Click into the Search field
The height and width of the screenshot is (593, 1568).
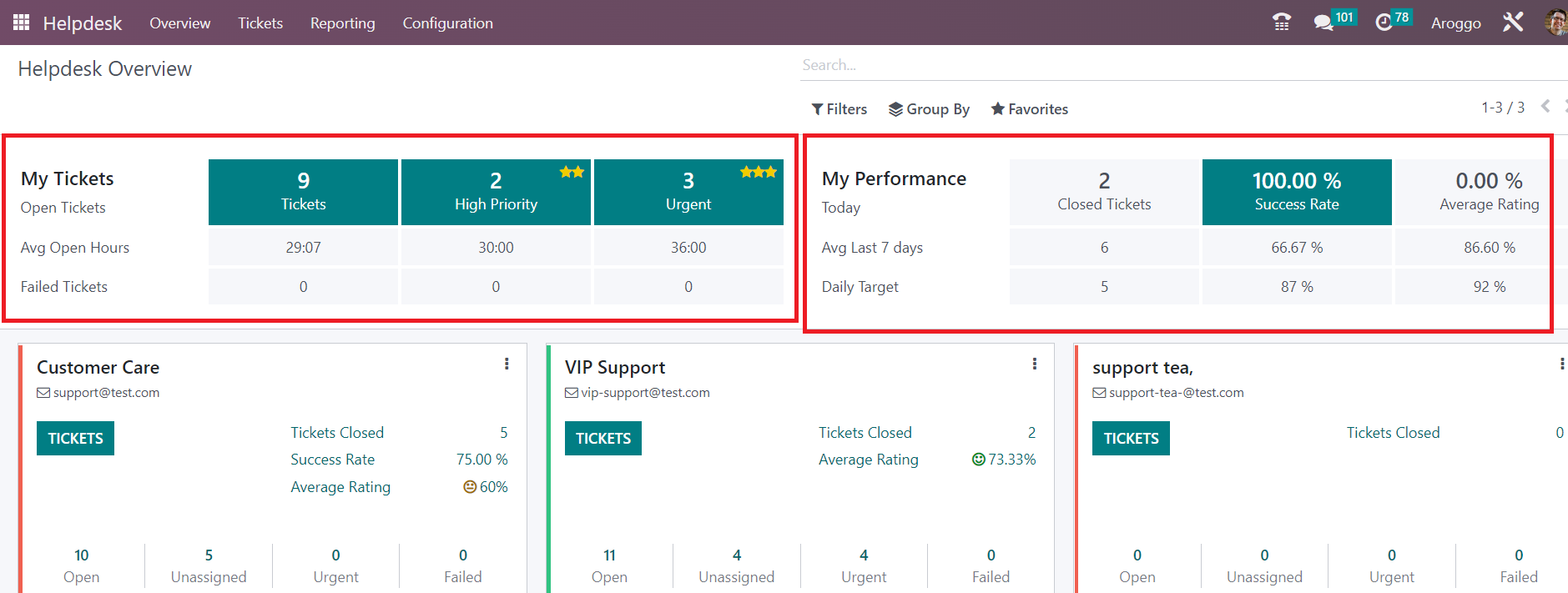click(1168, 65)
